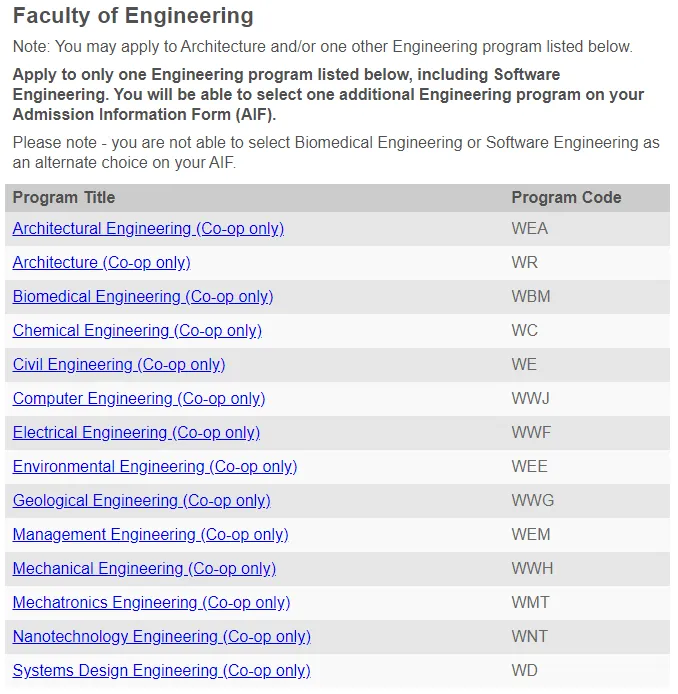Open Environmental Engineering (Co-op only) program
The width and height of the screenshot is (678, 694).
tap(155, 467)
